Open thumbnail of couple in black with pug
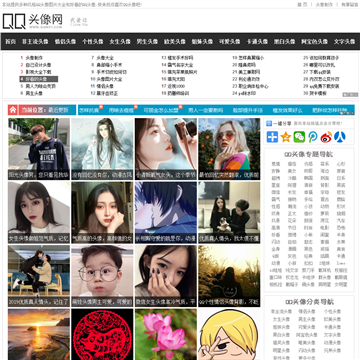 (229, 212)
